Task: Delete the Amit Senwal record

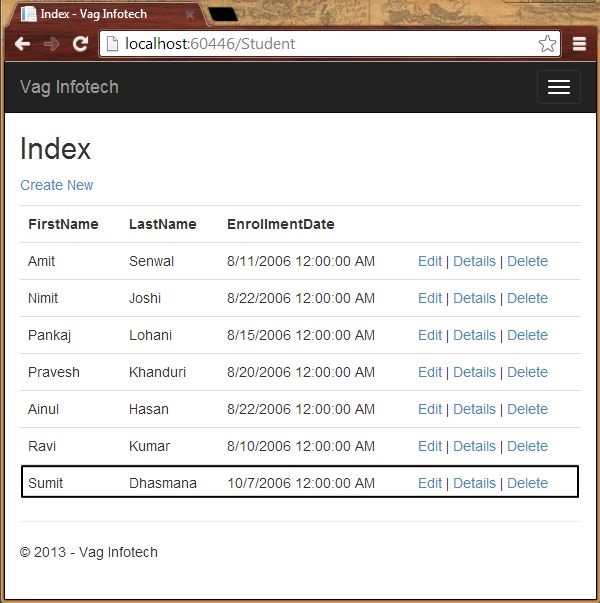Action: coord(527,261)
